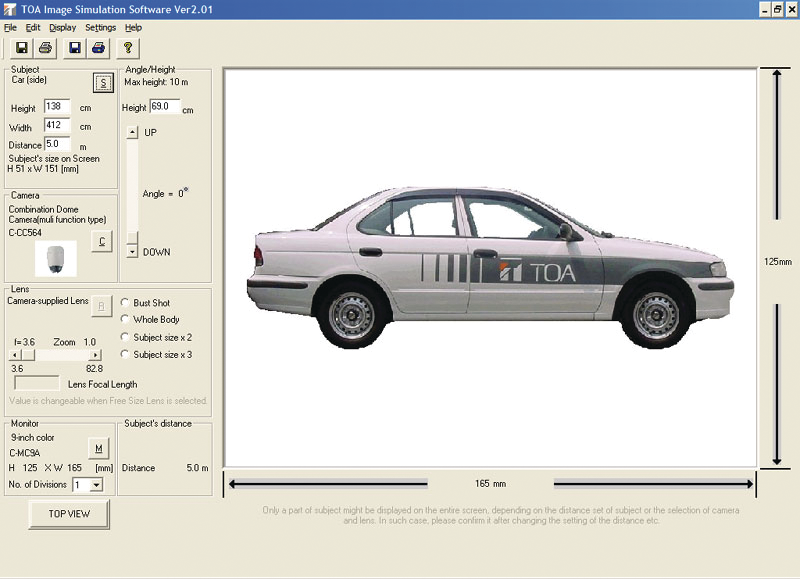Open Help using the question mark icon

(x=129, y=47)
